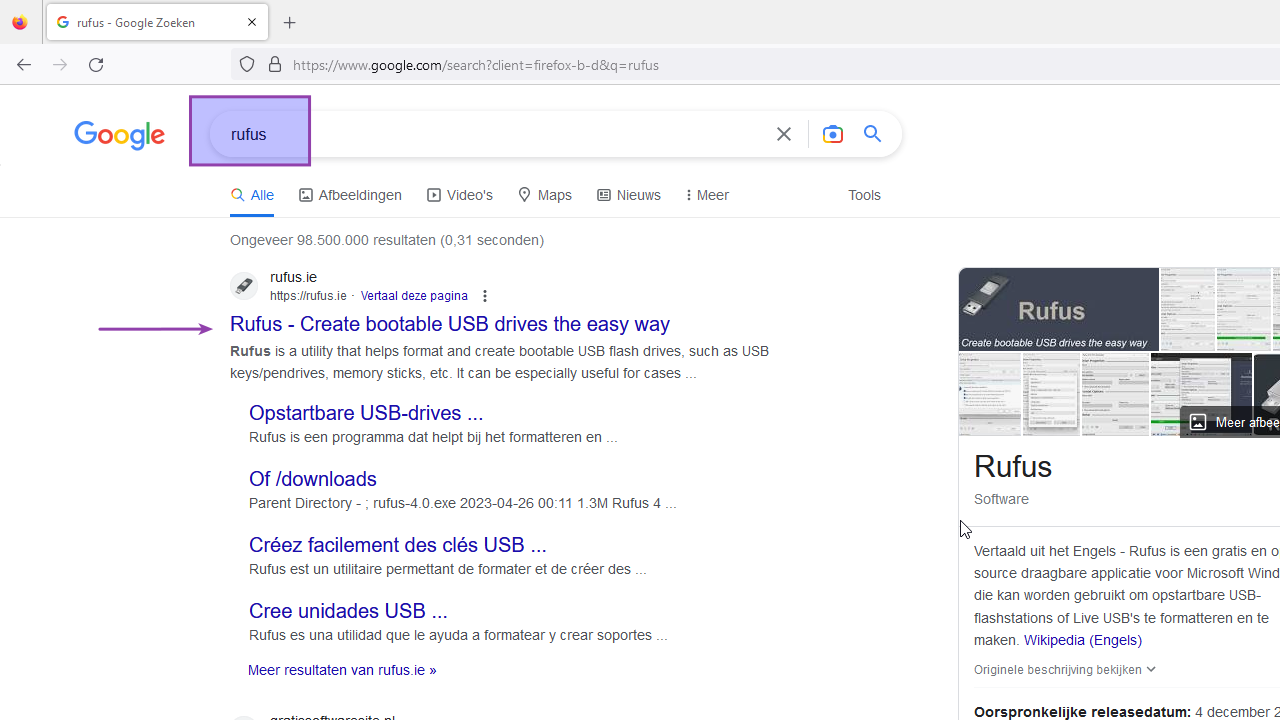Open a new tab with the plus button
This screenshot has width=1280, height=720.
coord(290,22)
